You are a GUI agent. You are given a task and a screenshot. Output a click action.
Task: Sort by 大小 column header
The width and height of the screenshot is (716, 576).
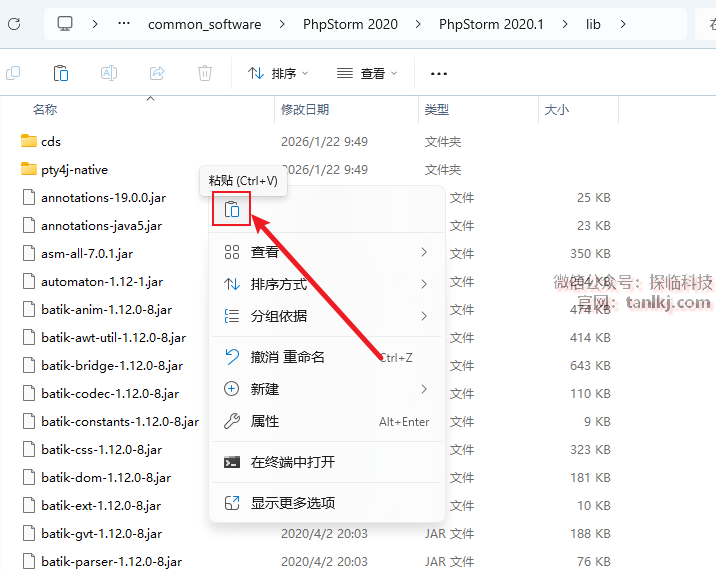point(557,110)
